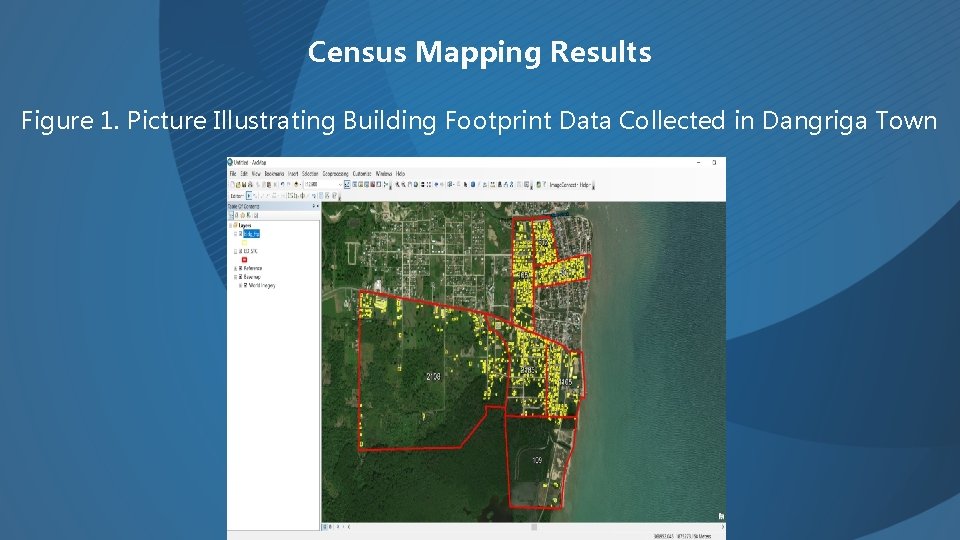Click the Fixed Zoom In icon
Viewport: 960px width, 540px height.
tap(422, 184)
